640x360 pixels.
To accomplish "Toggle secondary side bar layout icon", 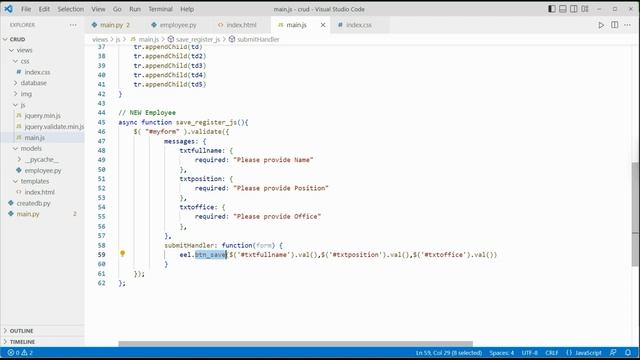I will pos(573,9).
